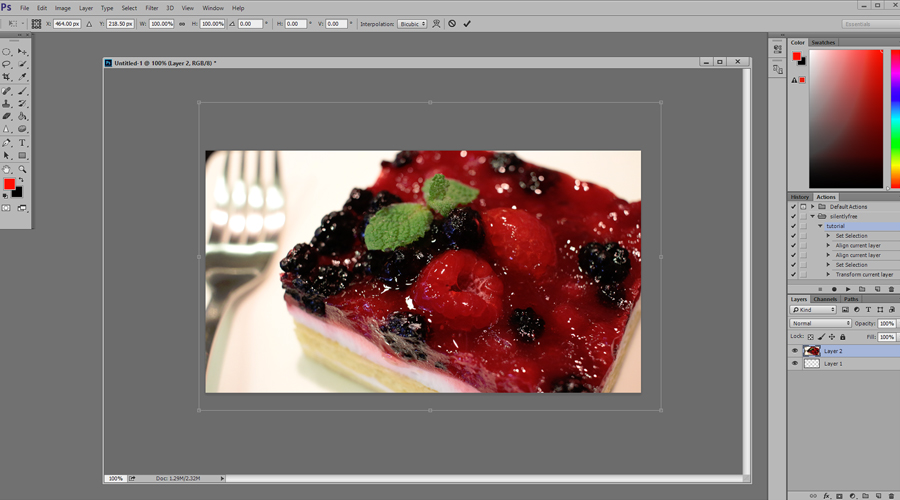Click the record button in Actions panel
The width and height of the screenshot is (900, 500).
[x=834, y=289]
